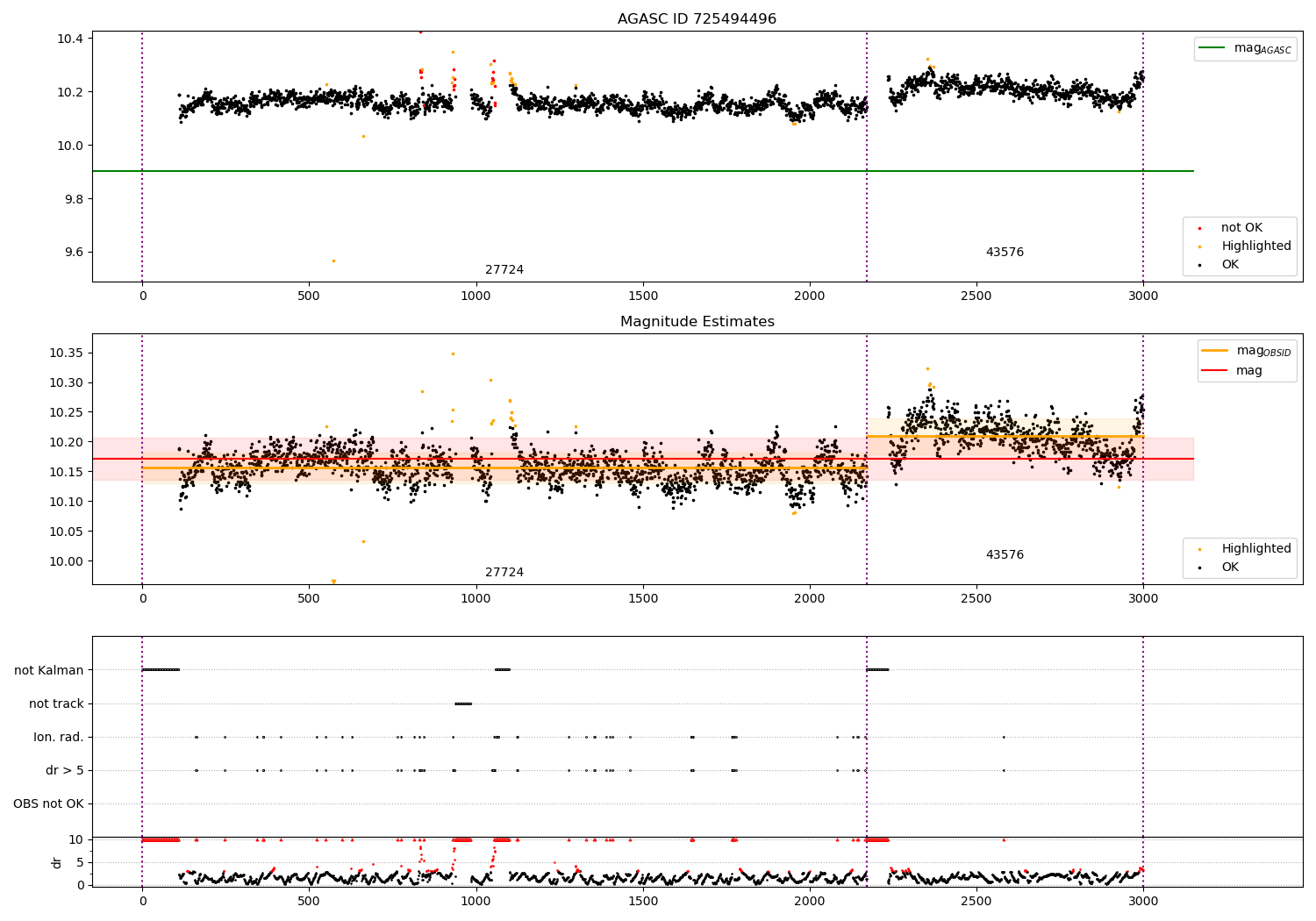Click green line swatch in mag AGASC legend
Viewport: 1316px width, 921px height.
1212,48
